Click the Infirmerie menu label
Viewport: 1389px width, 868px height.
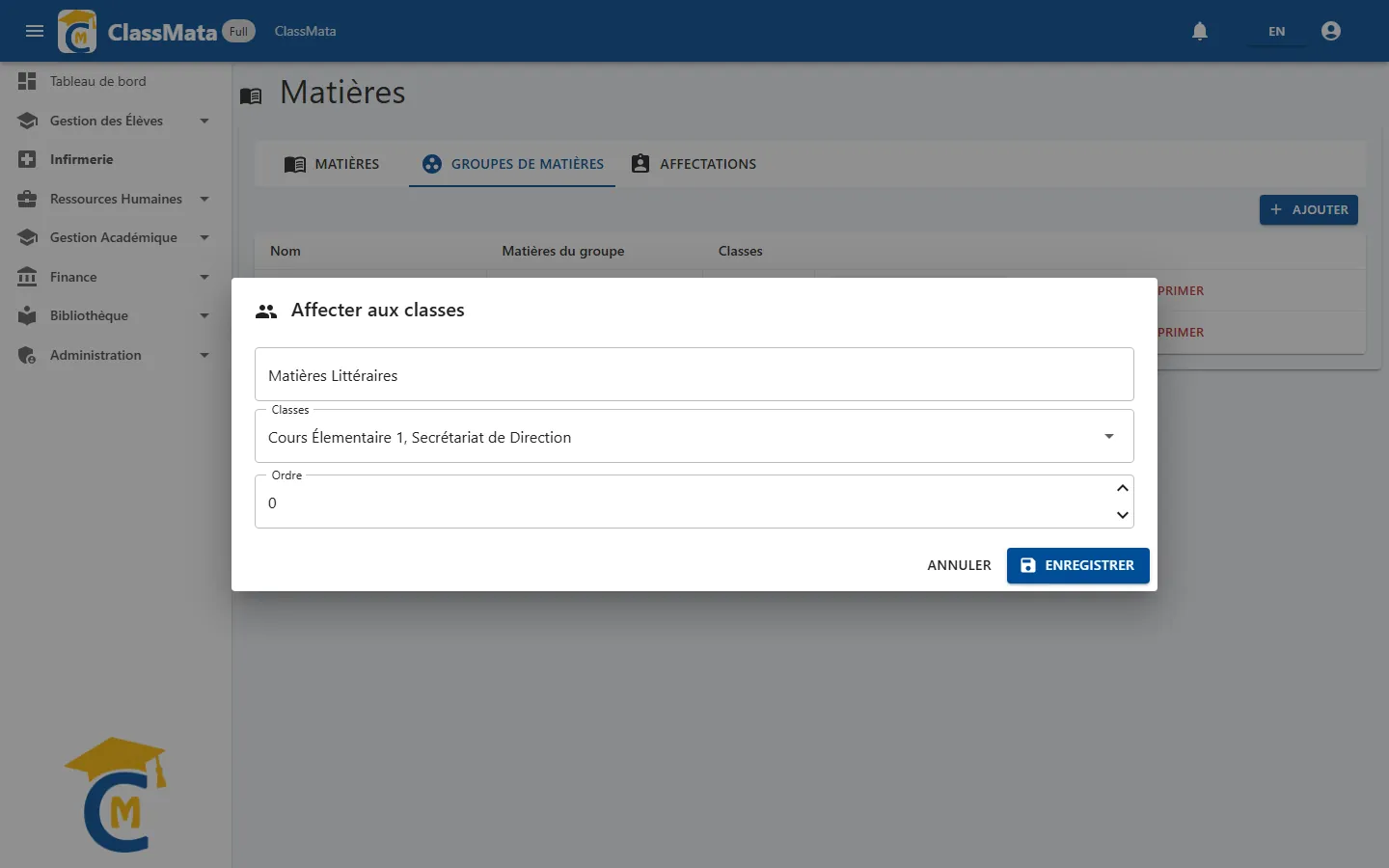pyautogui.click(x=82, y=159)
